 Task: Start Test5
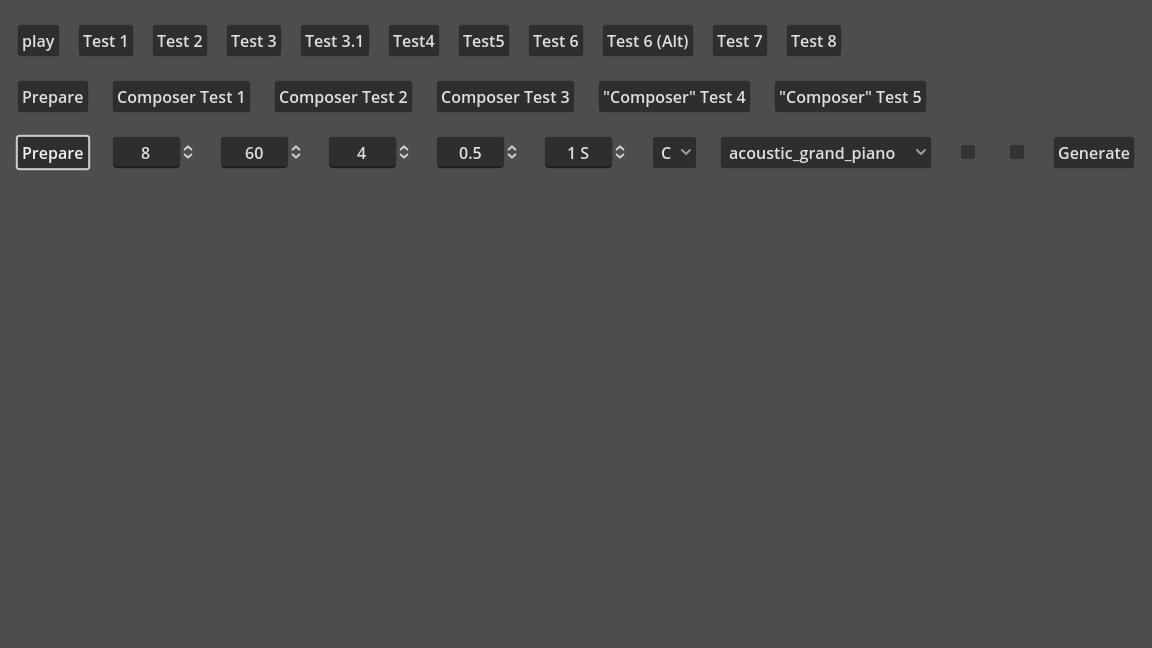(x=483, y=41)
